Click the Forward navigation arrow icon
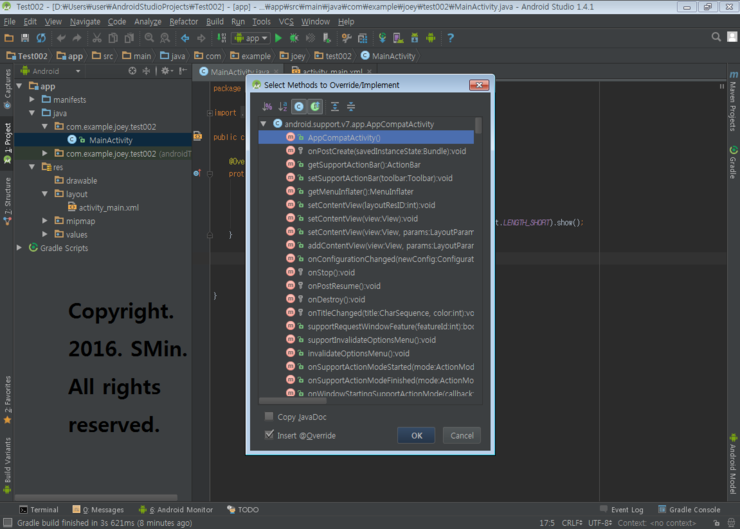 point(201,38)
